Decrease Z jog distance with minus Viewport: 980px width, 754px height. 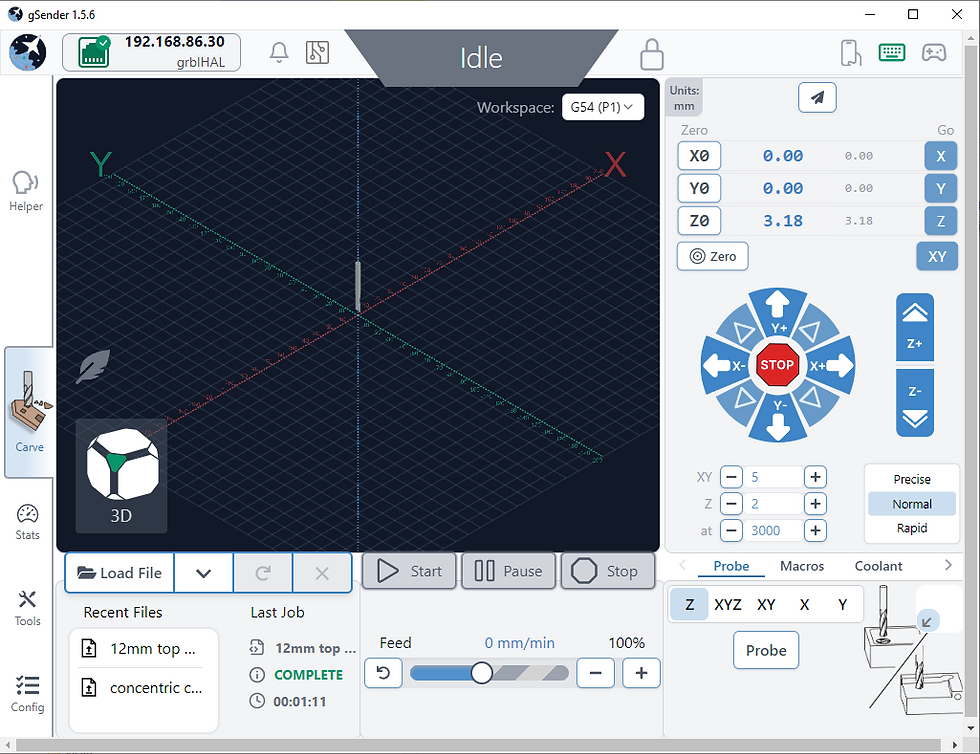coord(731,504)
